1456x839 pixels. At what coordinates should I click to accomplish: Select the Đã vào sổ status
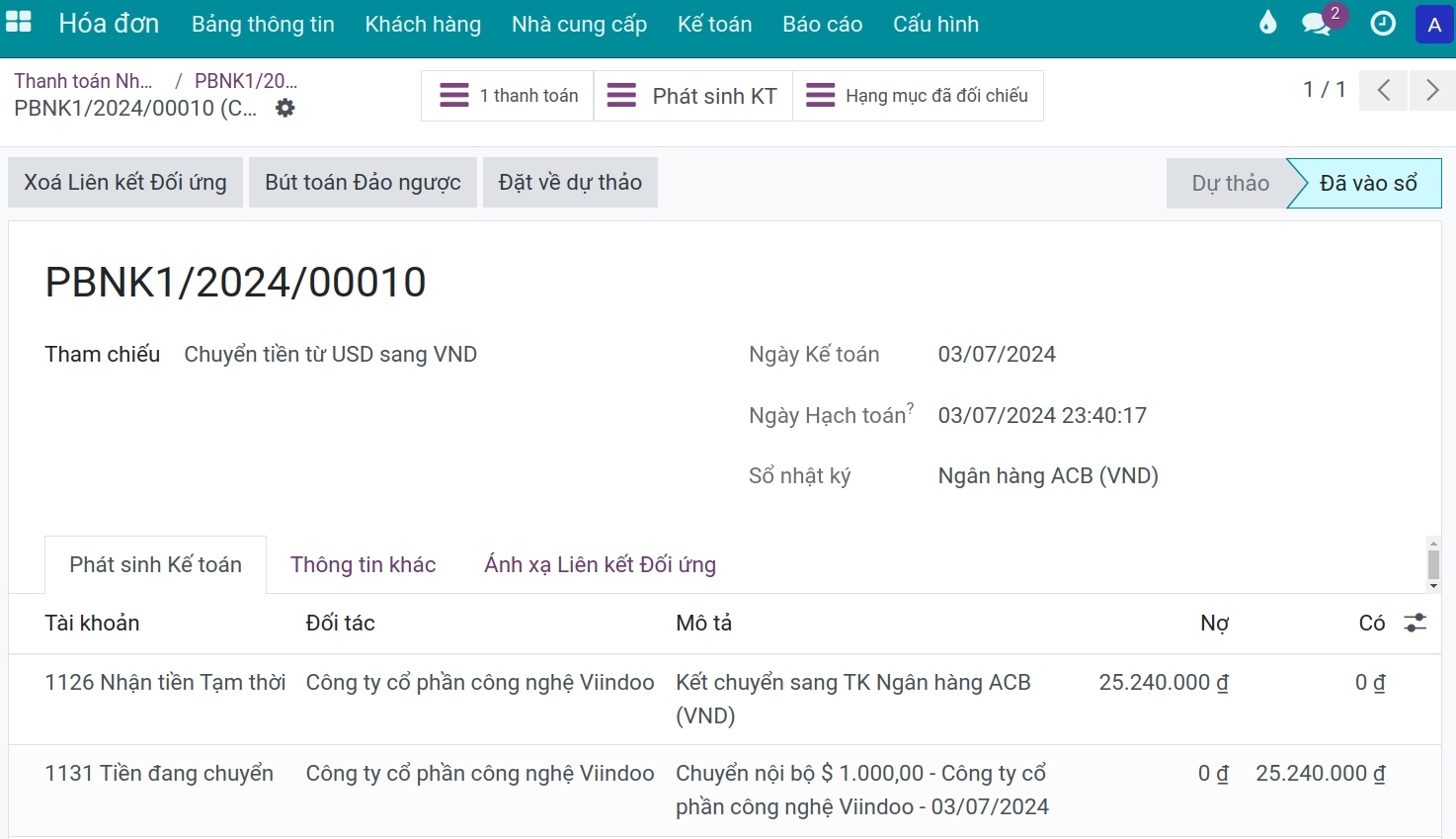click(x=1368, y=183)
